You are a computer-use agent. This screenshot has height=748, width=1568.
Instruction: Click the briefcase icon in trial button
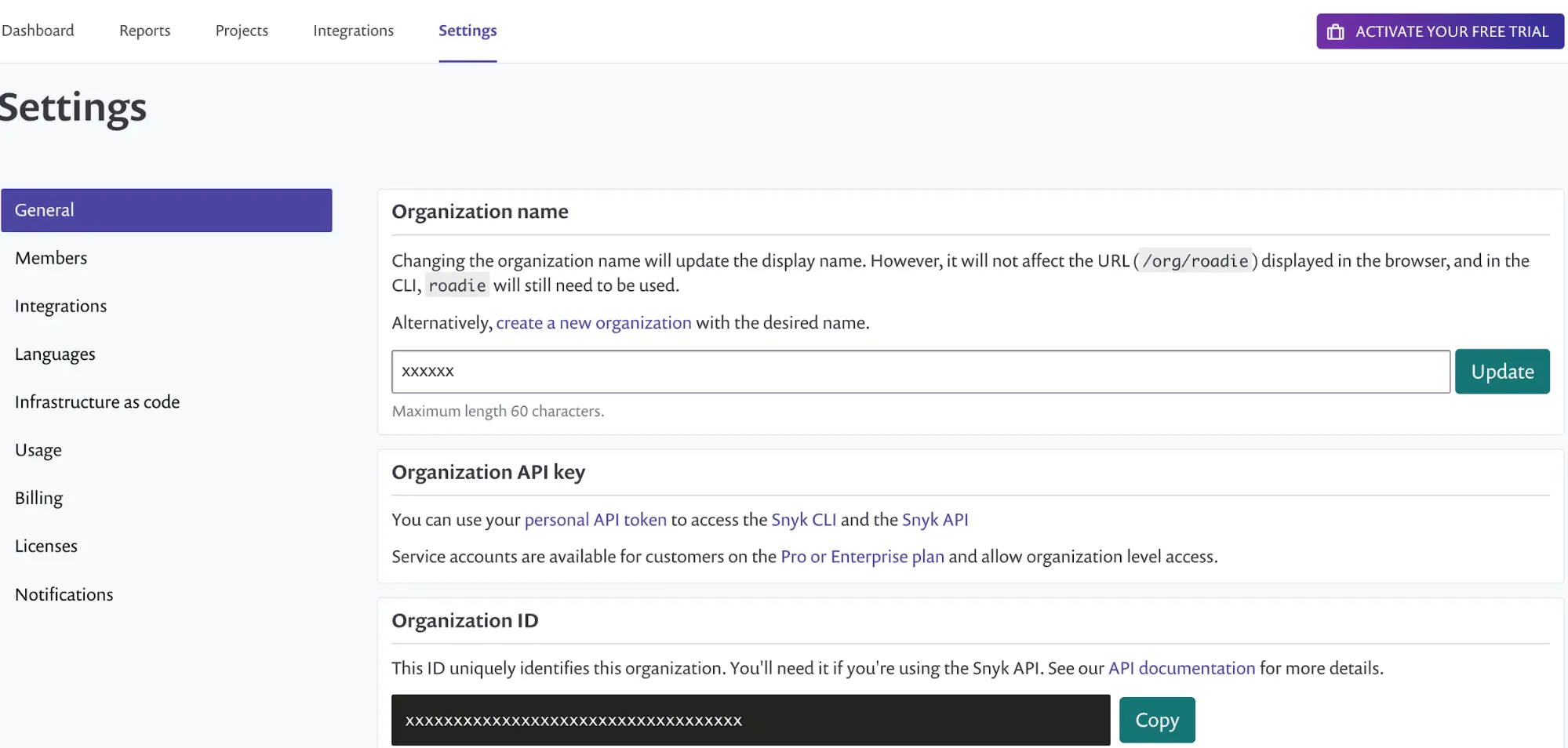point(1335,31)
